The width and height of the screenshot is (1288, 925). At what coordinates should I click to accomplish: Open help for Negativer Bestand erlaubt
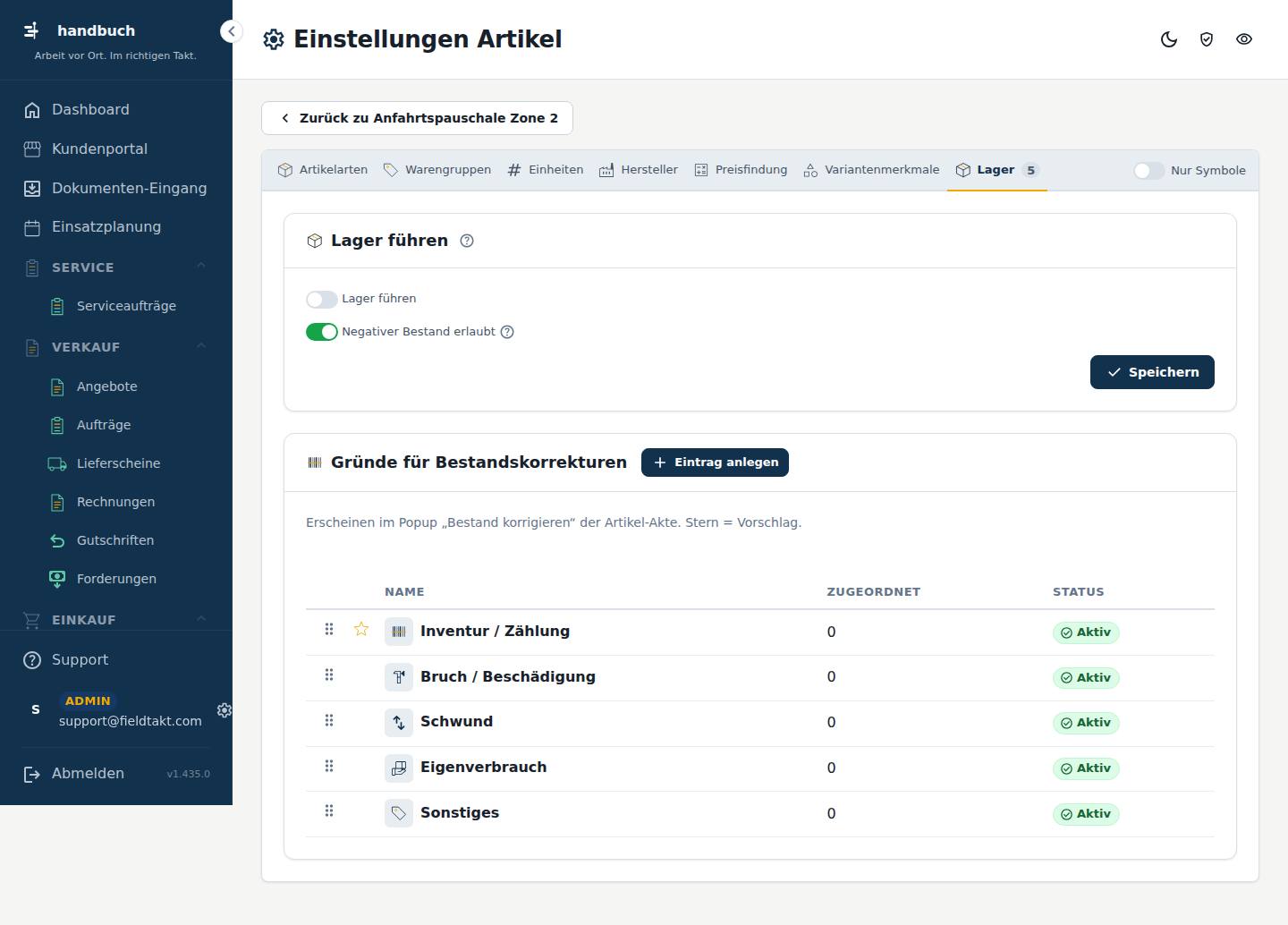(507, 332)
